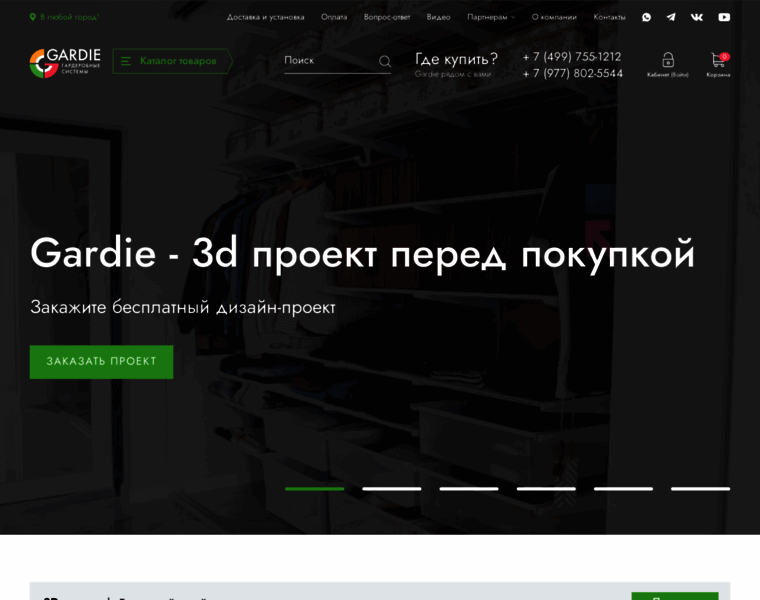Open the Каталог товаров menu
The width and height of the screenshot is (760, 600).
point(171,61)
